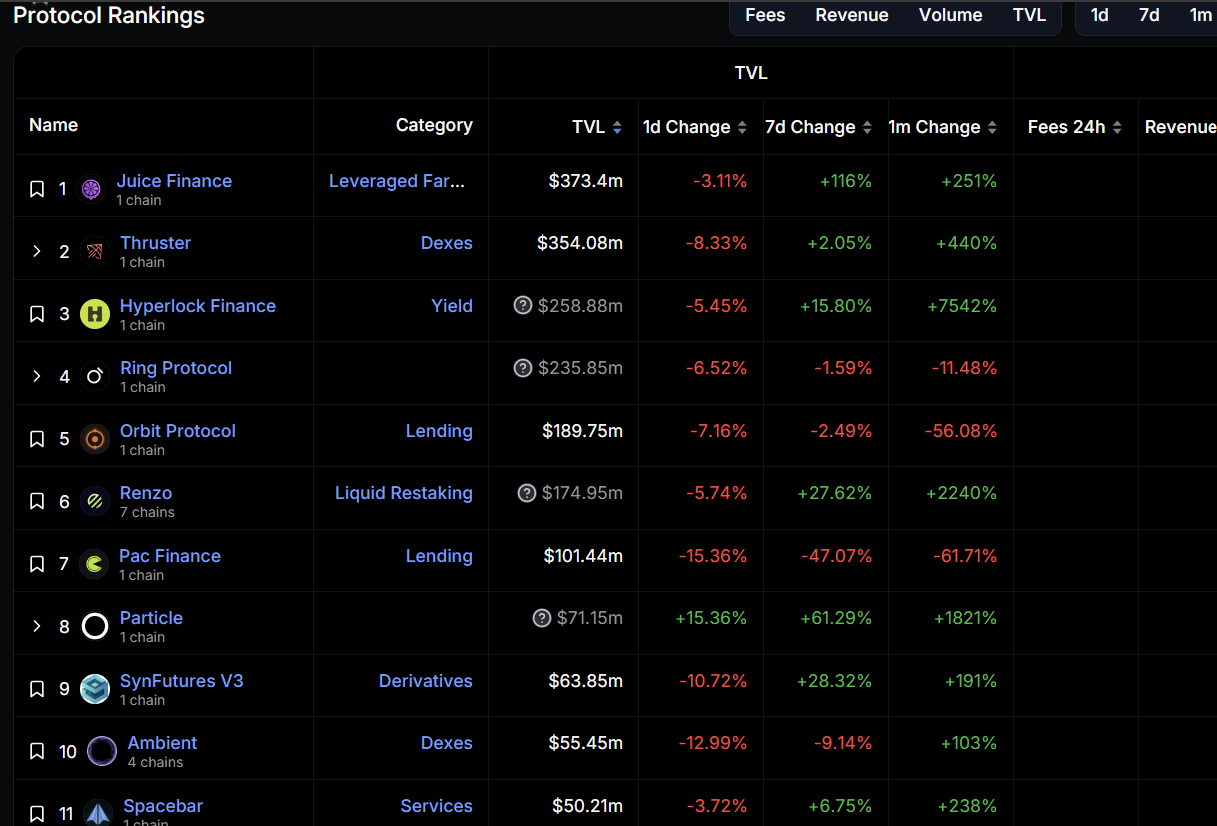Open Ring Protocol link
The width and height of the screenshot is (1217, 826).
pyautogui.click(x=176, y=368)
